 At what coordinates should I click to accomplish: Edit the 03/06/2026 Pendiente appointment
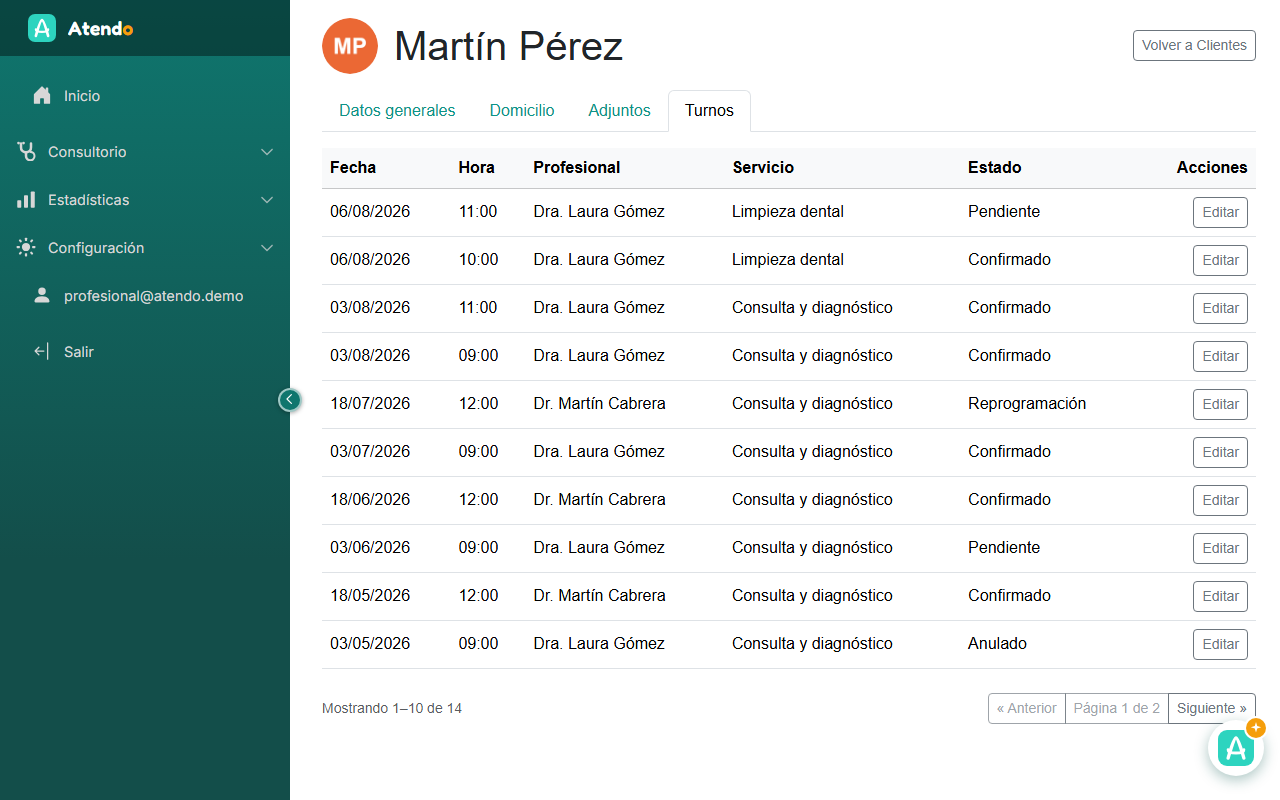point(1220,548)
